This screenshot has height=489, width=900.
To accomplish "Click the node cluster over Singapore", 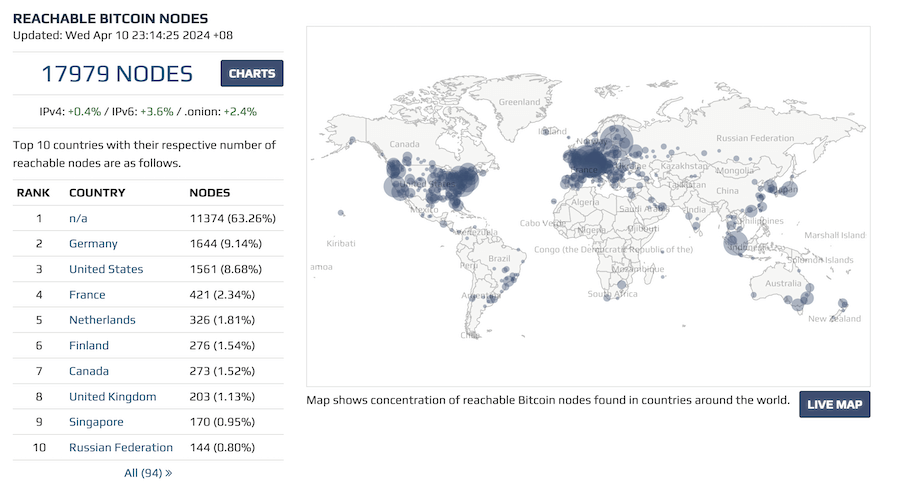I will pyautogui.click(x=735, y=242).
